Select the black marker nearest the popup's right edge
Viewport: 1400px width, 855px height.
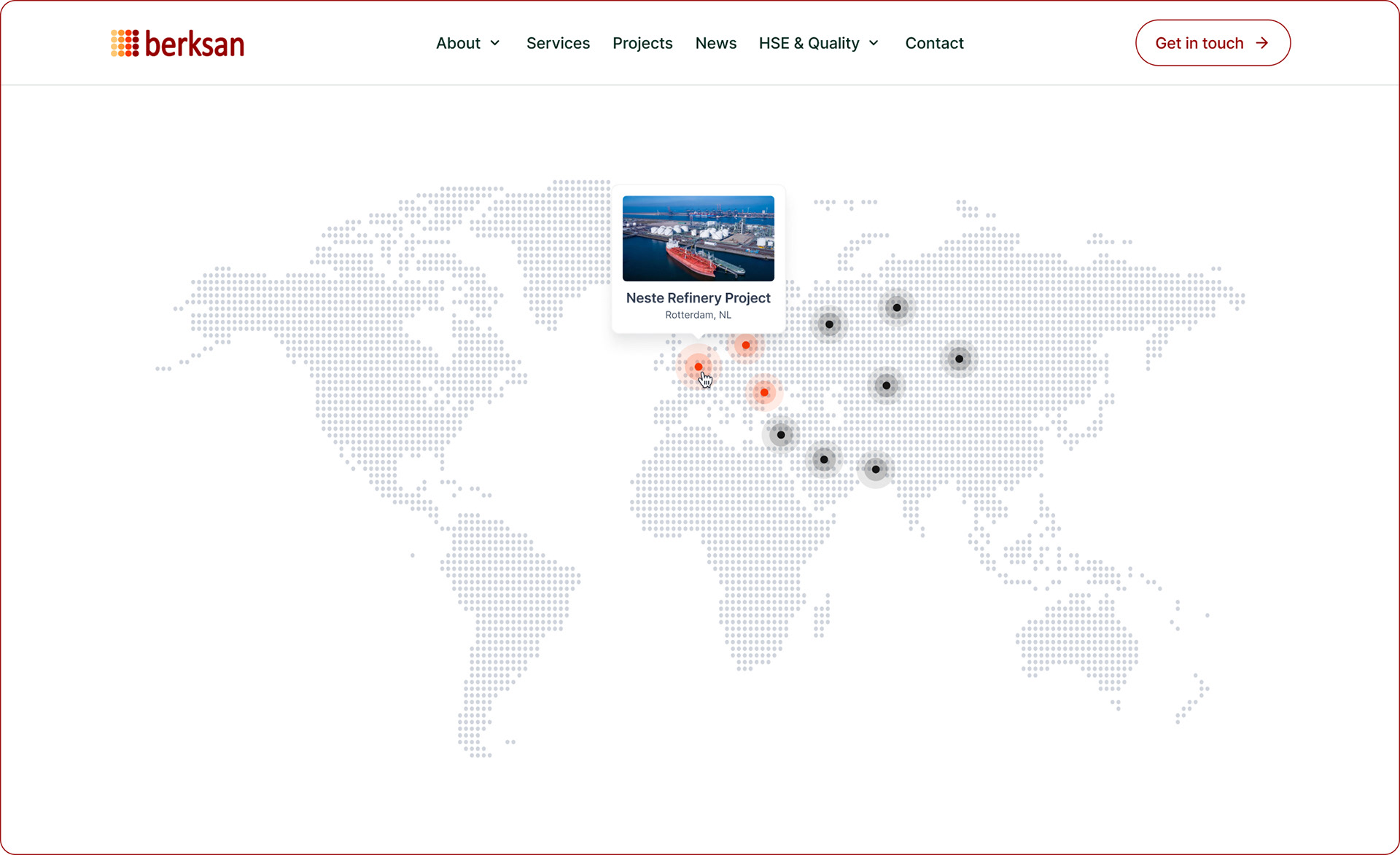(x=829, y=324)
